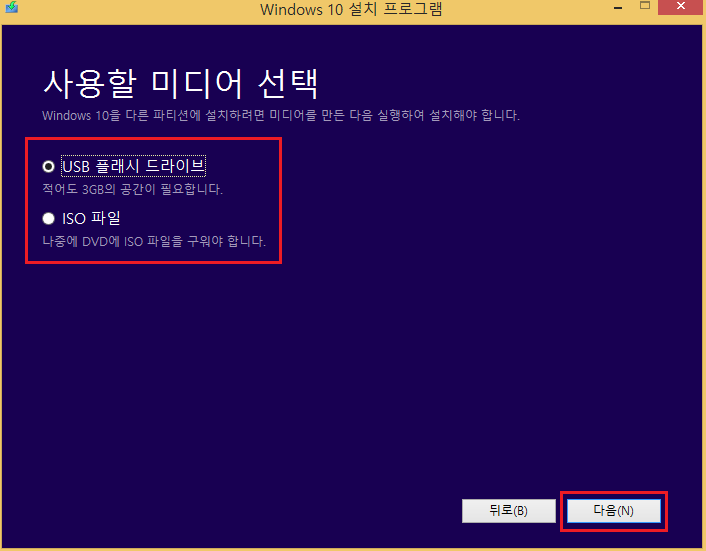Maximize the Windows 10 설치 프로그램 window
The width and height of the screenshot is (706, 551).
pos(645,6)
